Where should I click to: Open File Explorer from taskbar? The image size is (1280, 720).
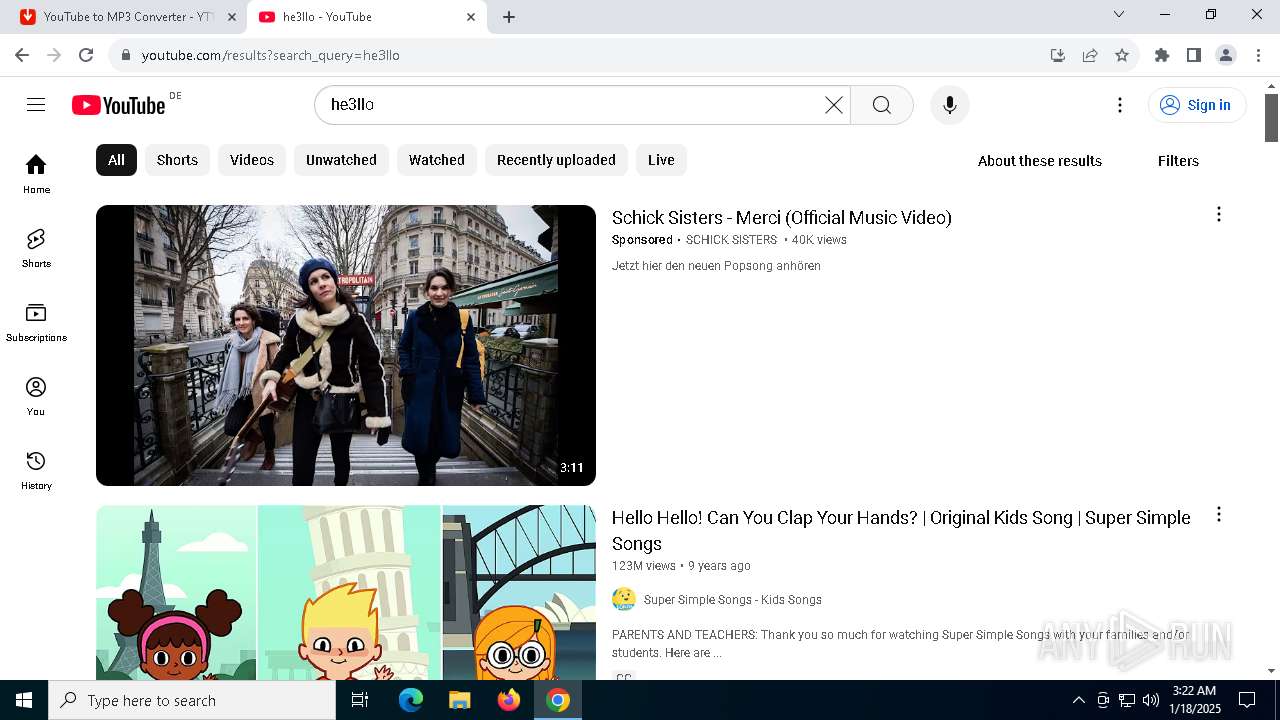459,700
